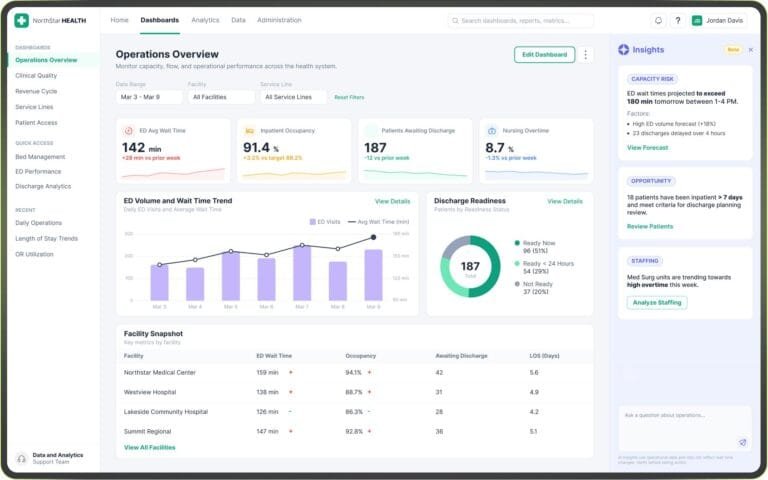
Task: Click Jordan Davis user avatar
Action: point(696,21)
